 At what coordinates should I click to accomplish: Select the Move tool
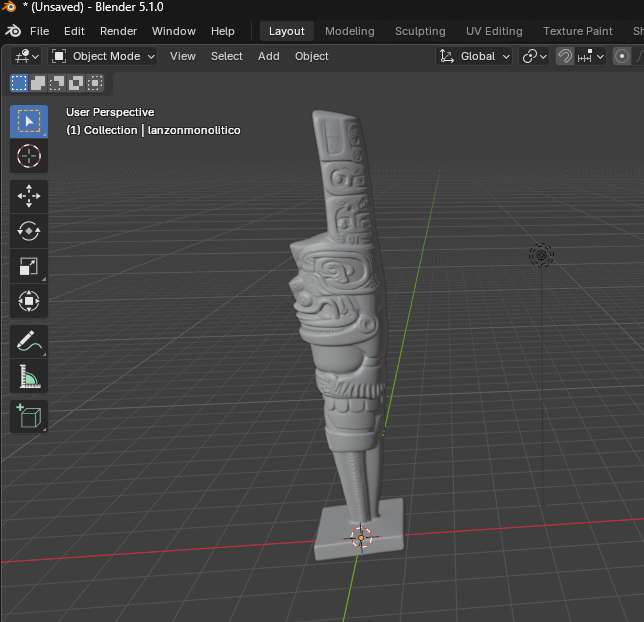[29, 196]
